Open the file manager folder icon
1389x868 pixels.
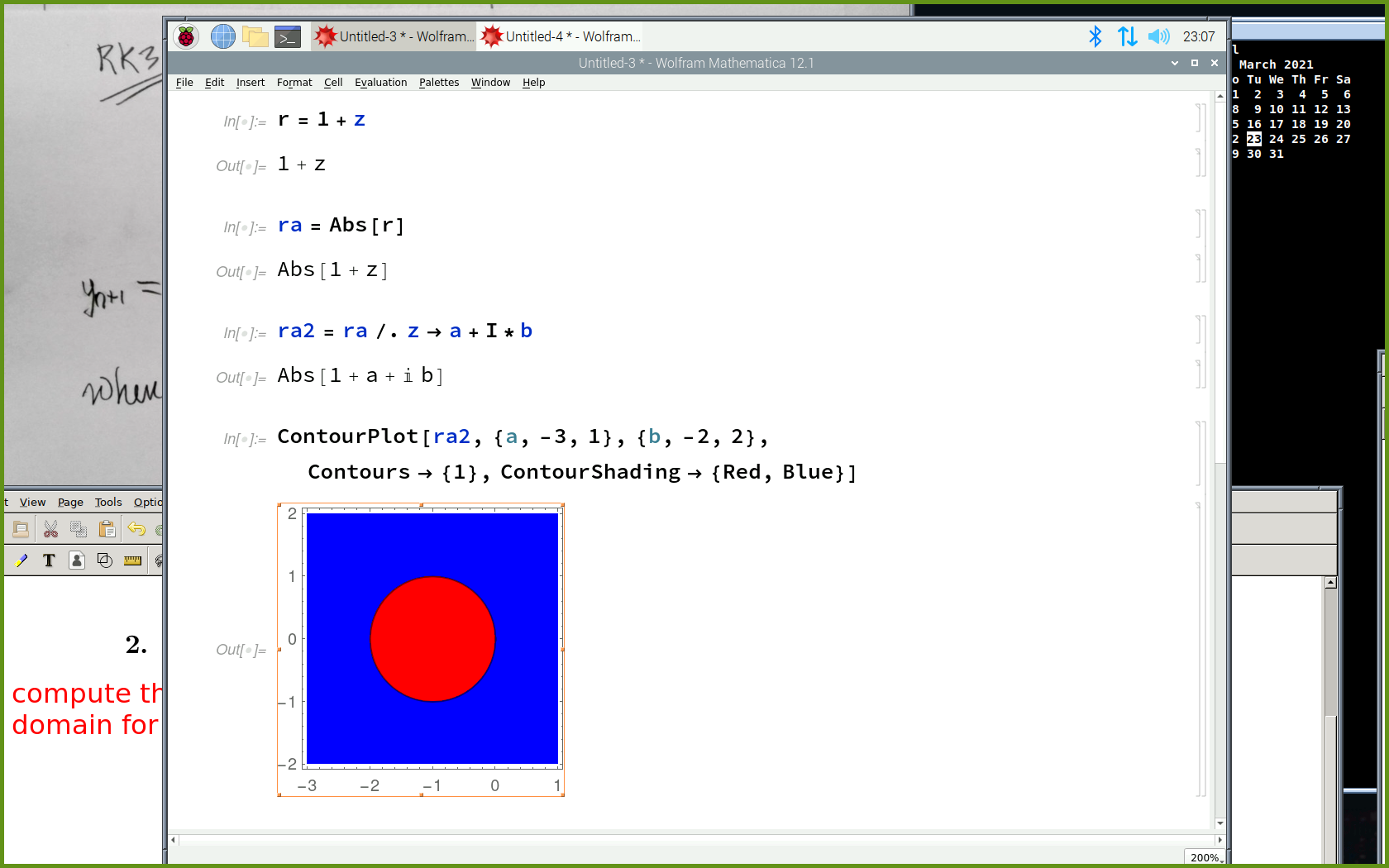(255, 36)
